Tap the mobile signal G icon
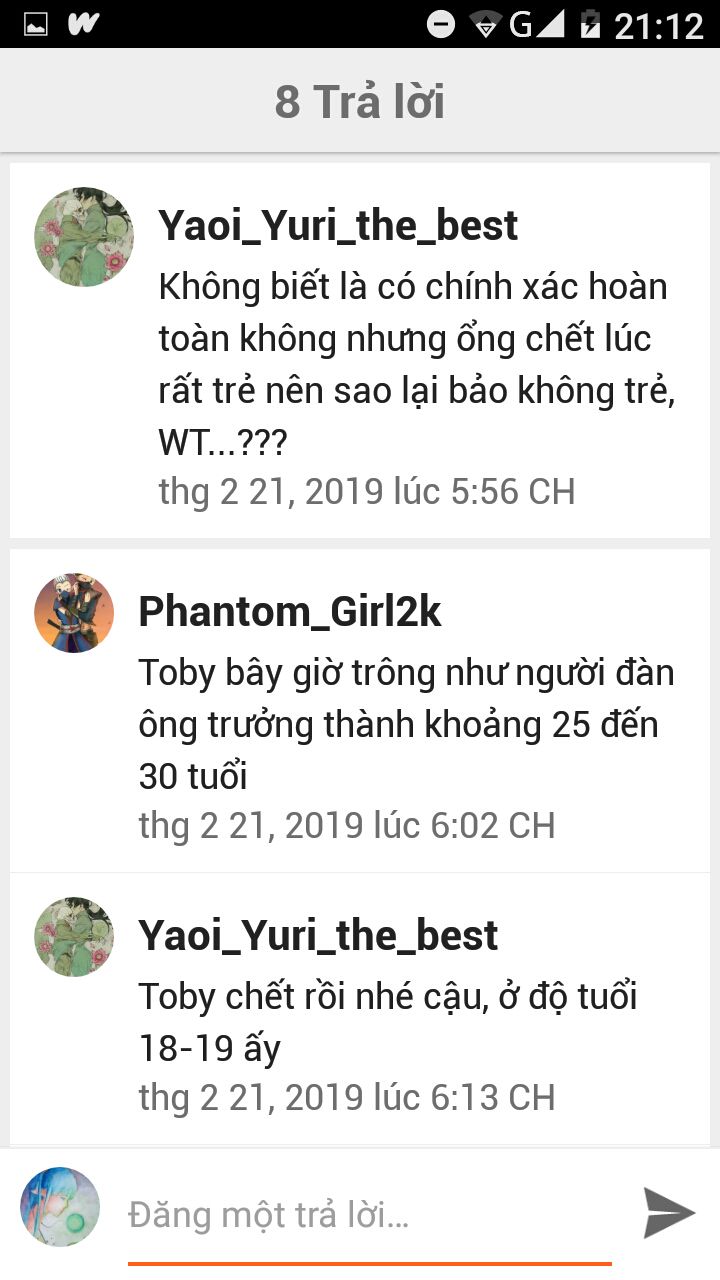 (536, 24)
